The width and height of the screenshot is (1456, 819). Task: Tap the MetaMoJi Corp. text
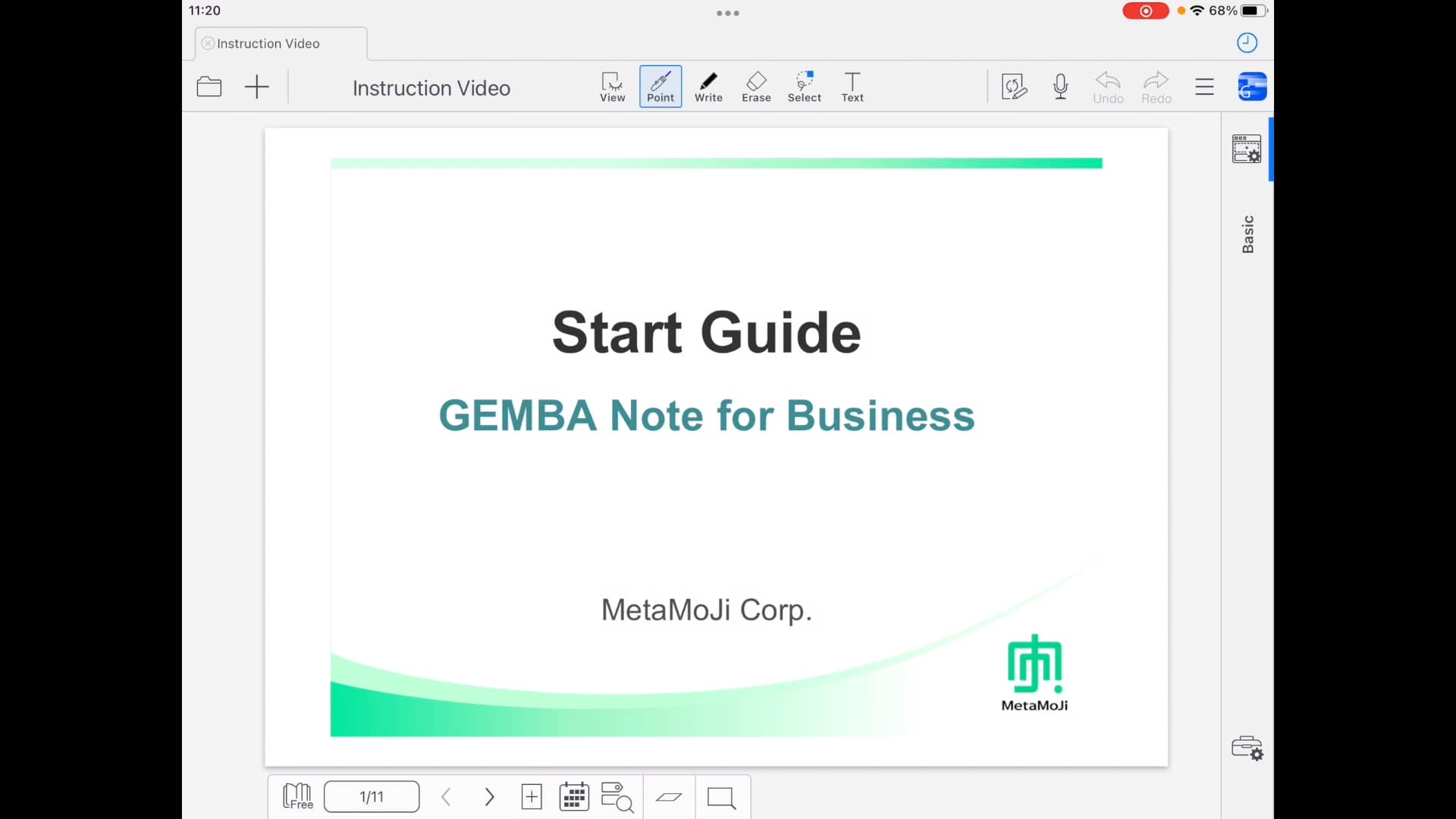tap(707, 610)
